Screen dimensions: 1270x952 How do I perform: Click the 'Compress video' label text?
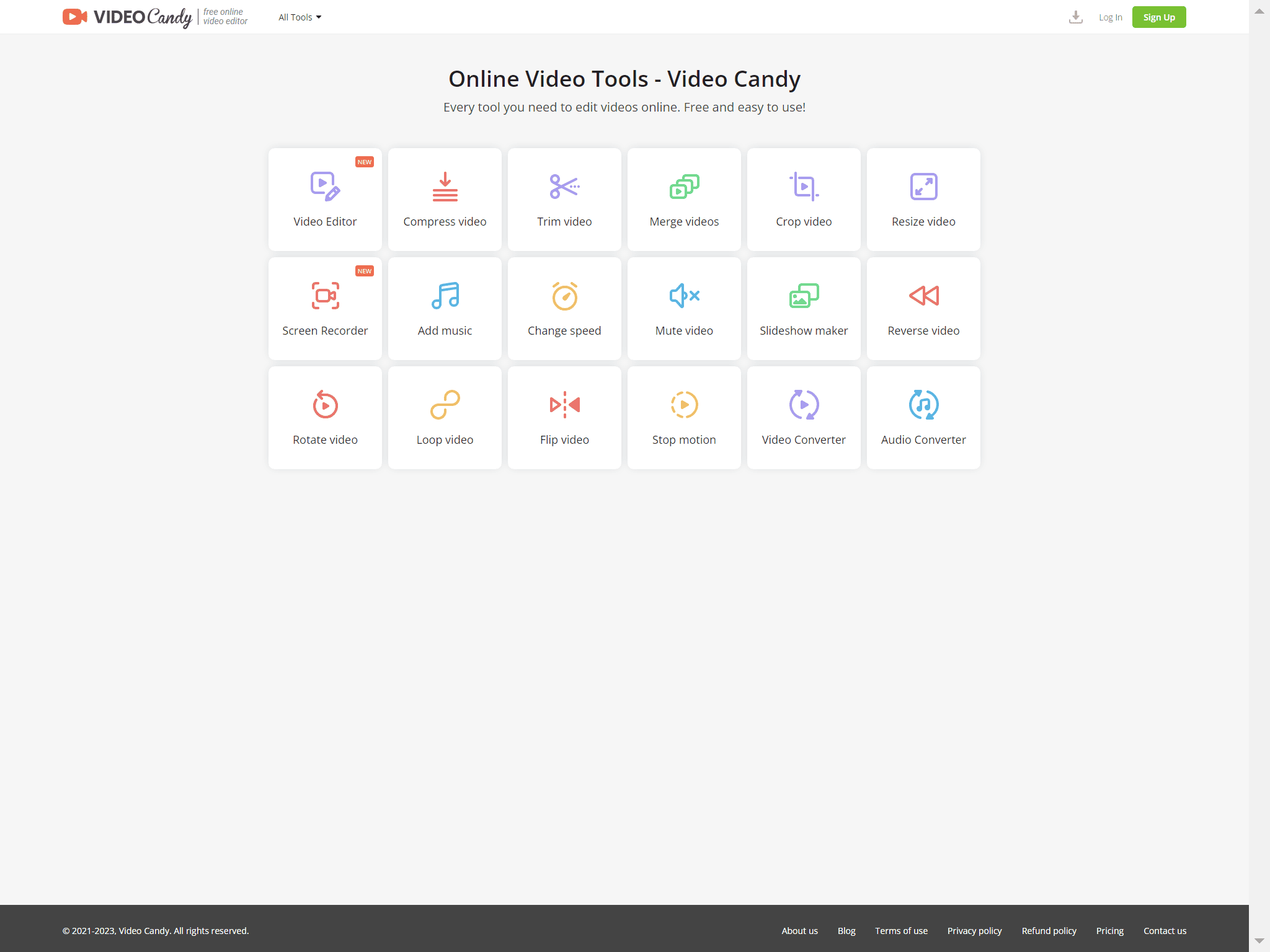445,221
